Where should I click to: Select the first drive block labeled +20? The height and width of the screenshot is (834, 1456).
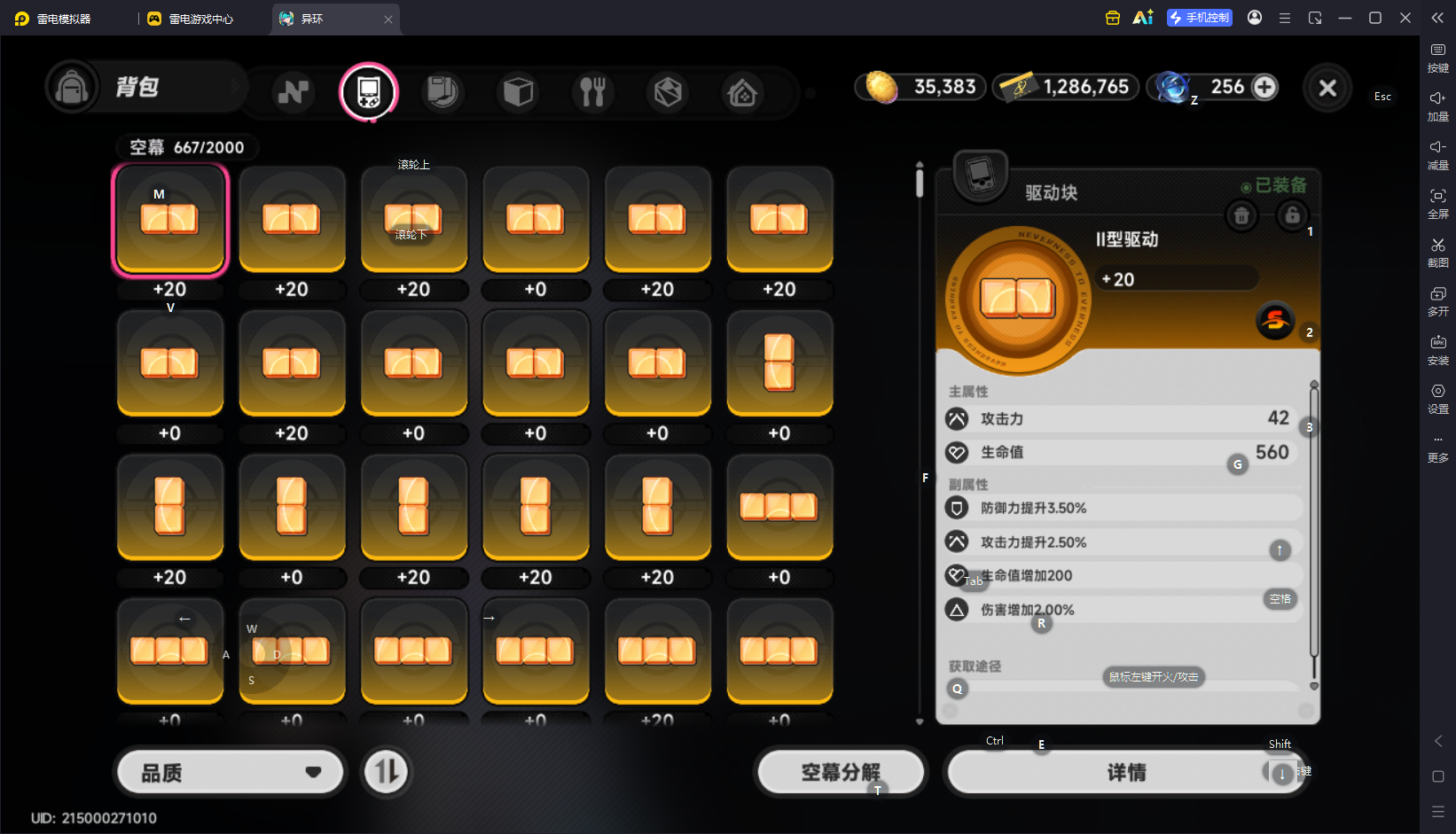(x=169, y=221)
